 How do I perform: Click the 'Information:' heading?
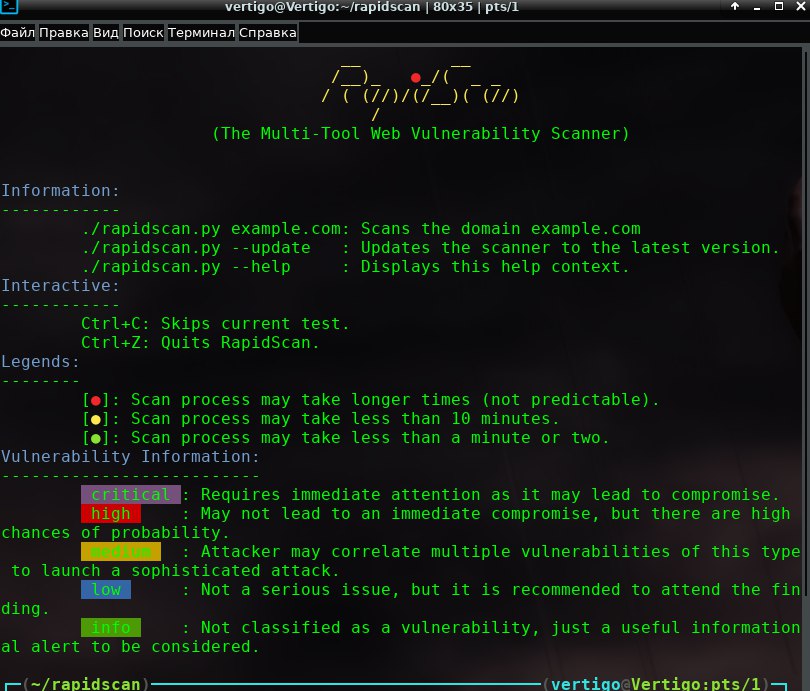click(60, 191)
